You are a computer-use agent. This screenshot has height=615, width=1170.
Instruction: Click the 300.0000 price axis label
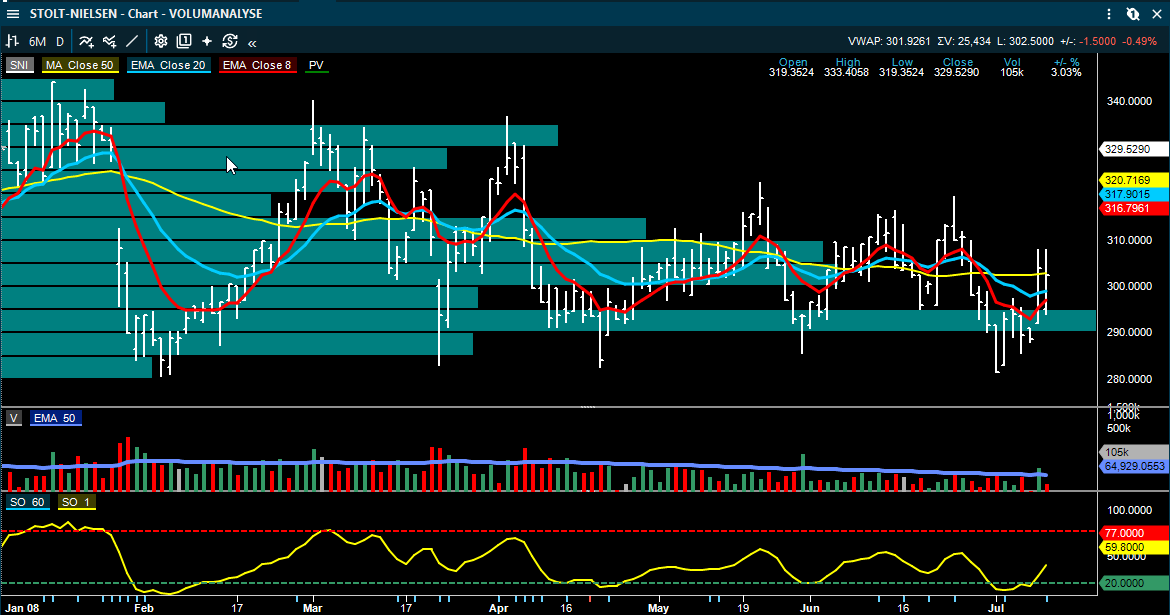click(1129, 287)
